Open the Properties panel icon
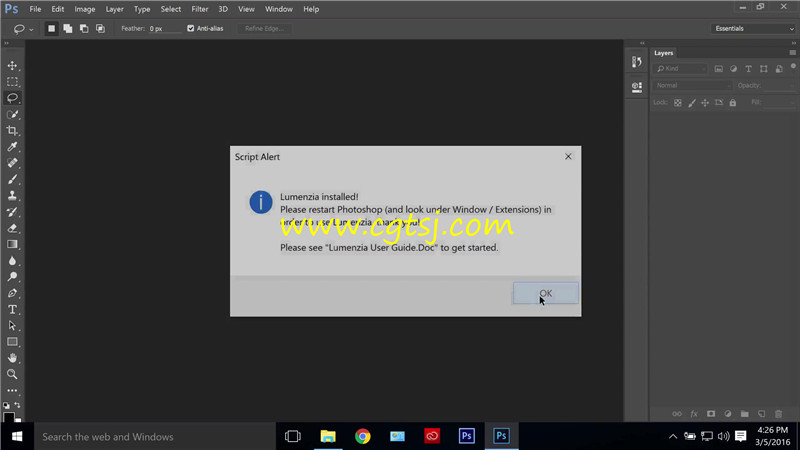The width and height of the screenshot is (800, 450). 636,87
